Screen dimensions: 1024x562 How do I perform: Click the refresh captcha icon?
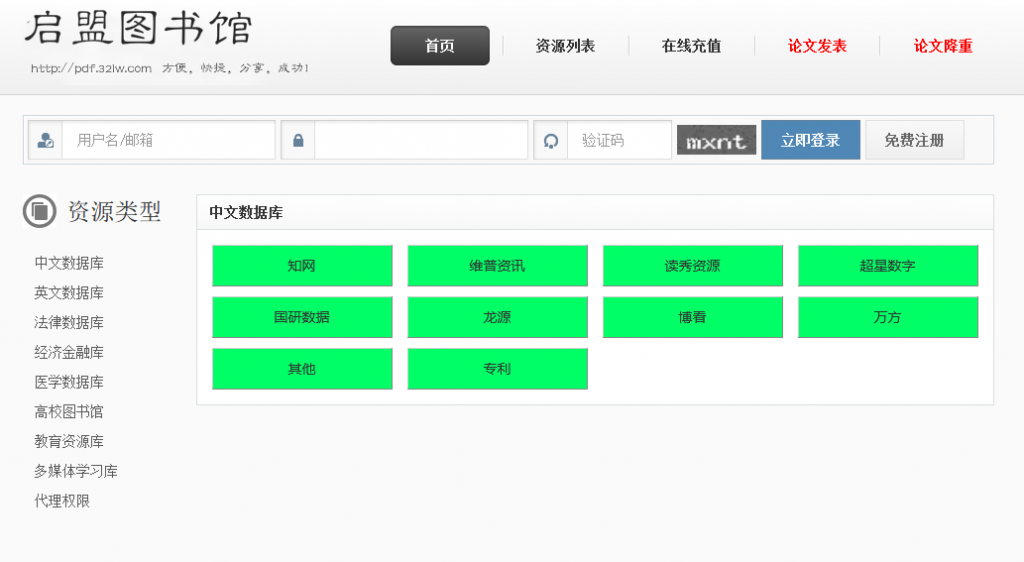(551, 140)
